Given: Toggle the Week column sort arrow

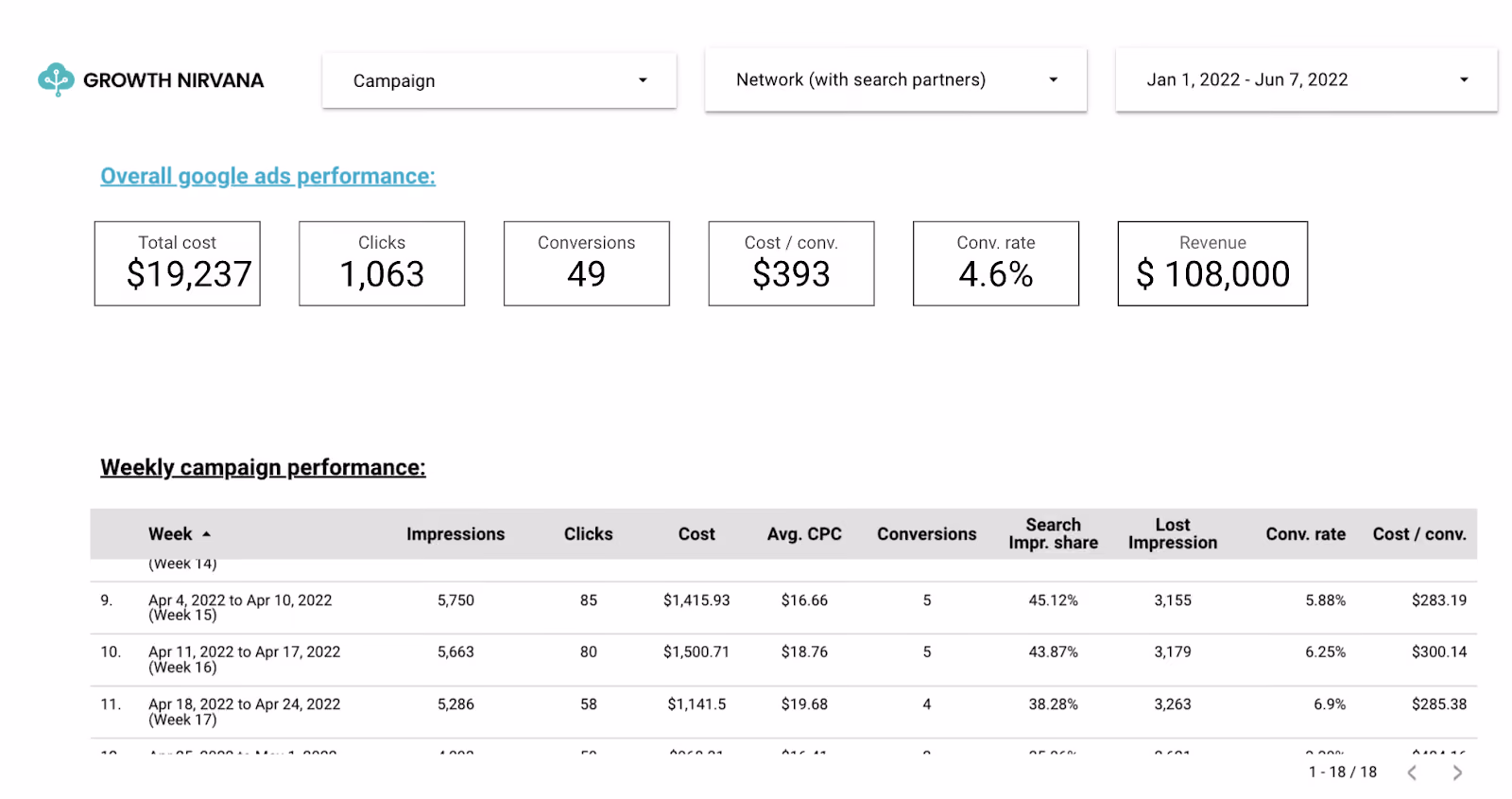Looking at the screenshot, I should [x=207, y=534].
